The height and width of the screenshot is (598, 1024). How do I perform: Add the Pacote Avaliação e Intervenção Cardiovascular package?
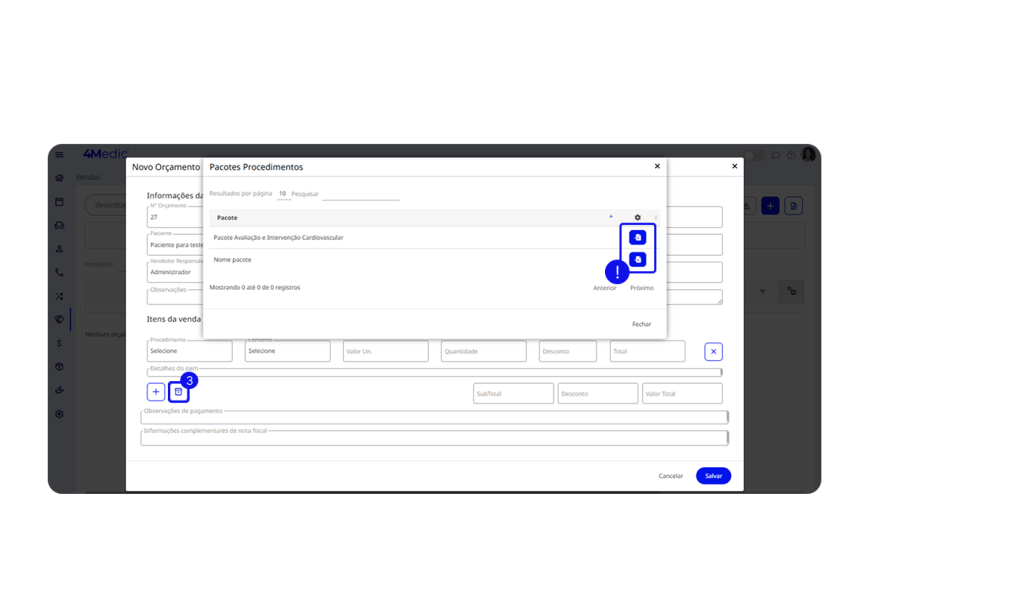coord(638,237)
